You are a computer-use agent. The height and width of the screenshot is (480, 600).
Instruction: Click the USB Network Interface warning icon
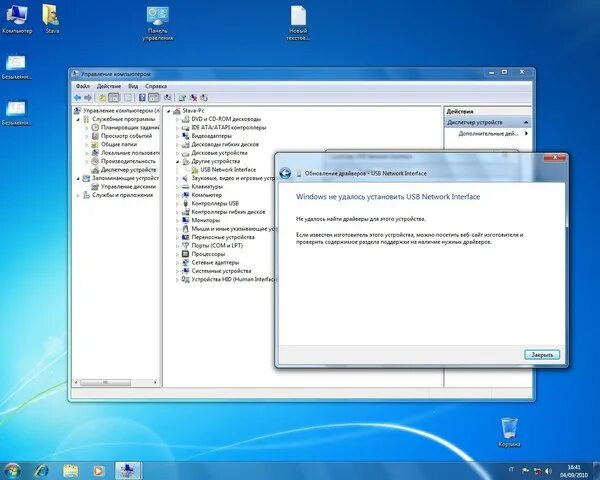click(195, 170)
